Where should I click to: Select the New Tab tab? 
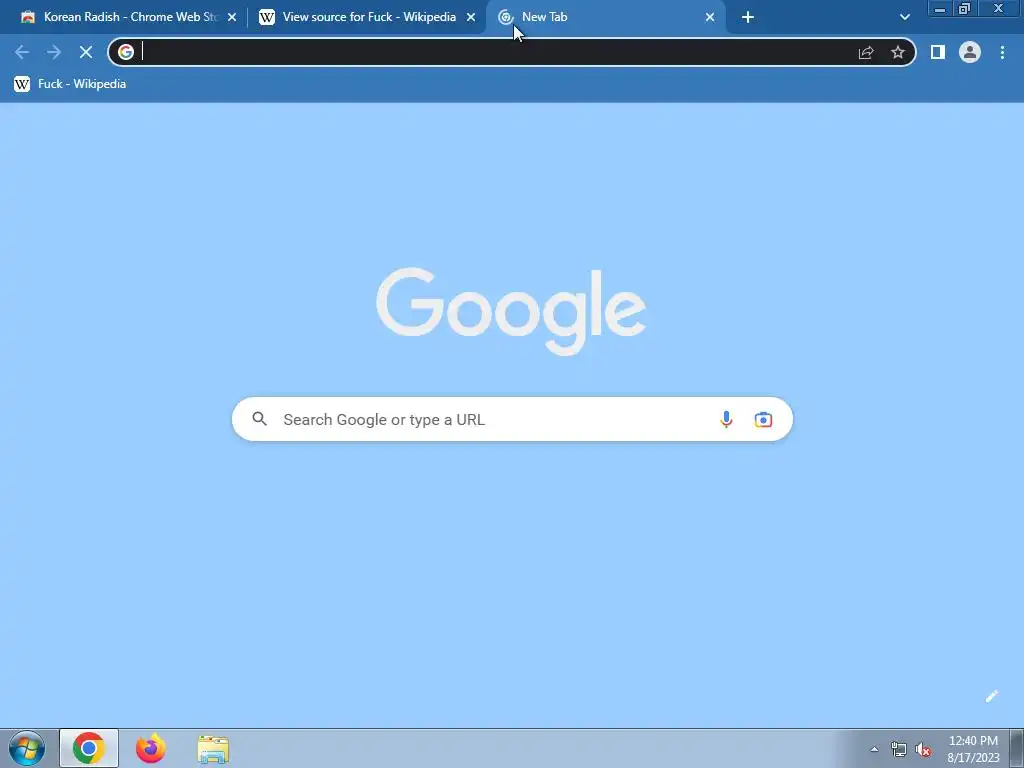[x=606, y=17]
